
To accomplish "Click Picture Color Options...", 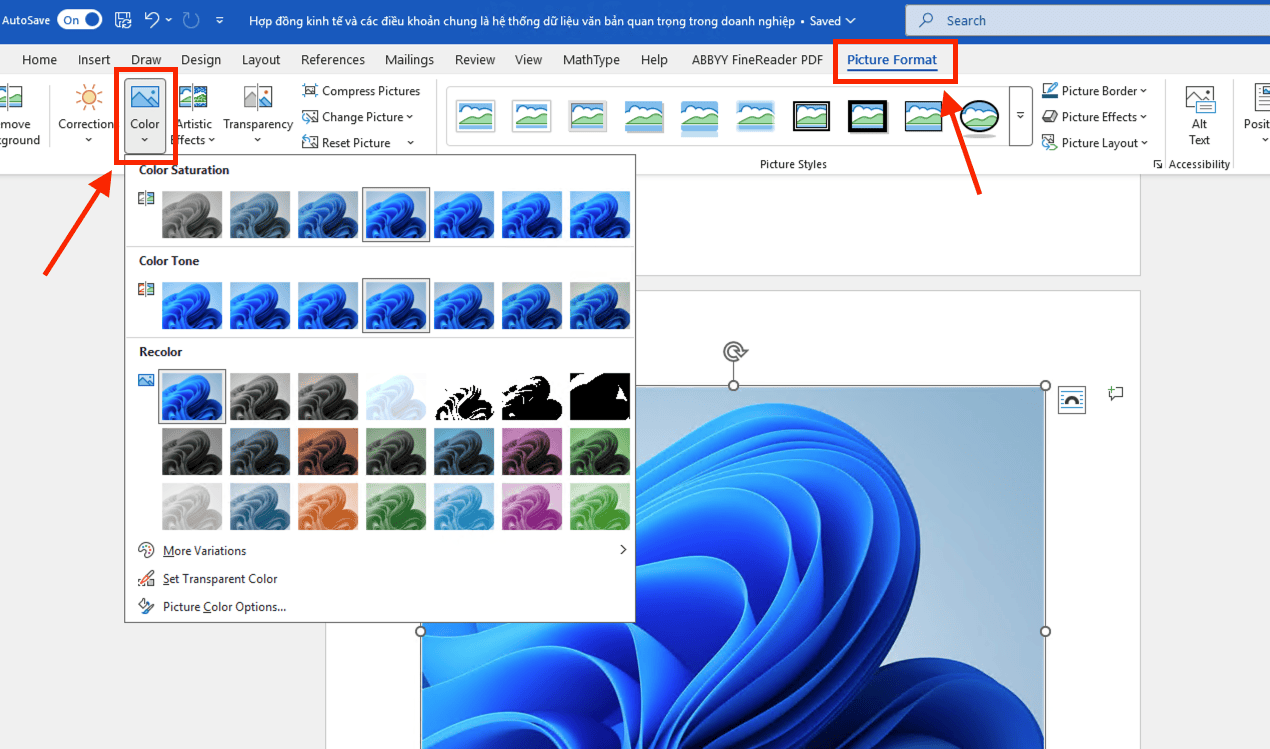I will (x=224, y=607).
